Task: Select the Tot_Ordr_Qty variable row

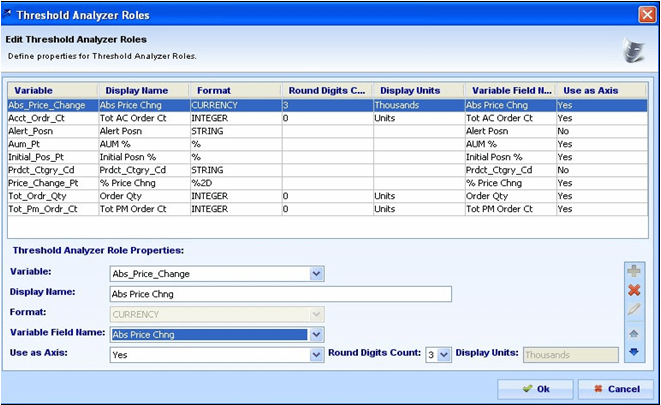Action: (328, 196)
